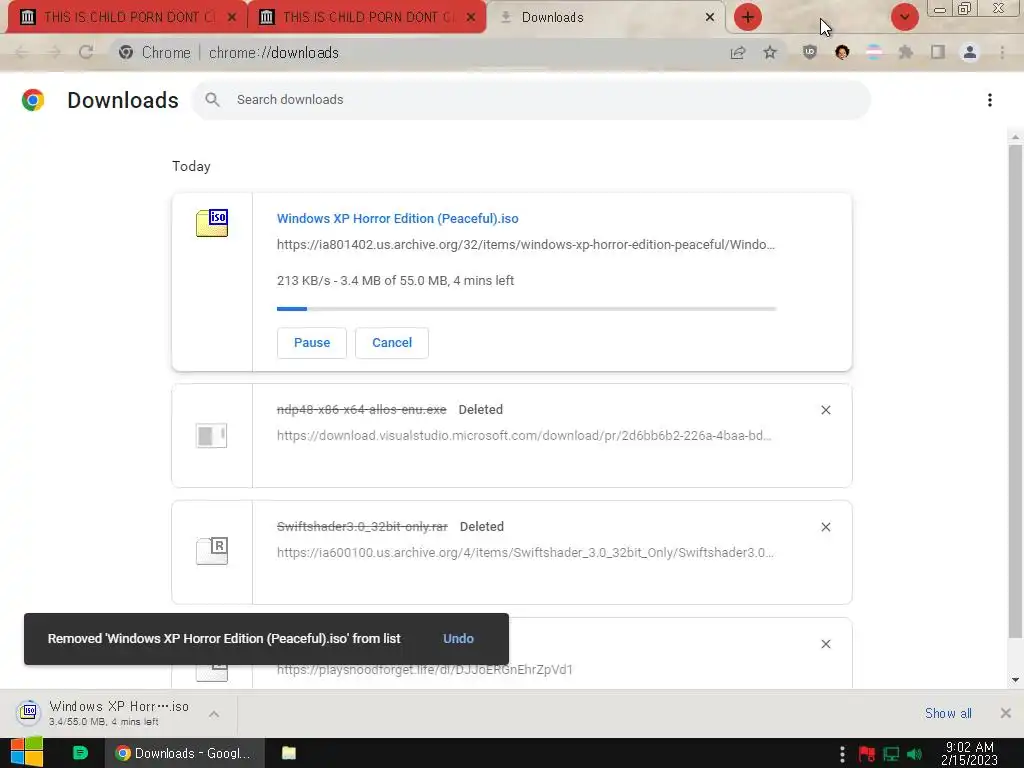Open the tab search dropdown arrow
The image size is (1024, 768).
(904, 17)
